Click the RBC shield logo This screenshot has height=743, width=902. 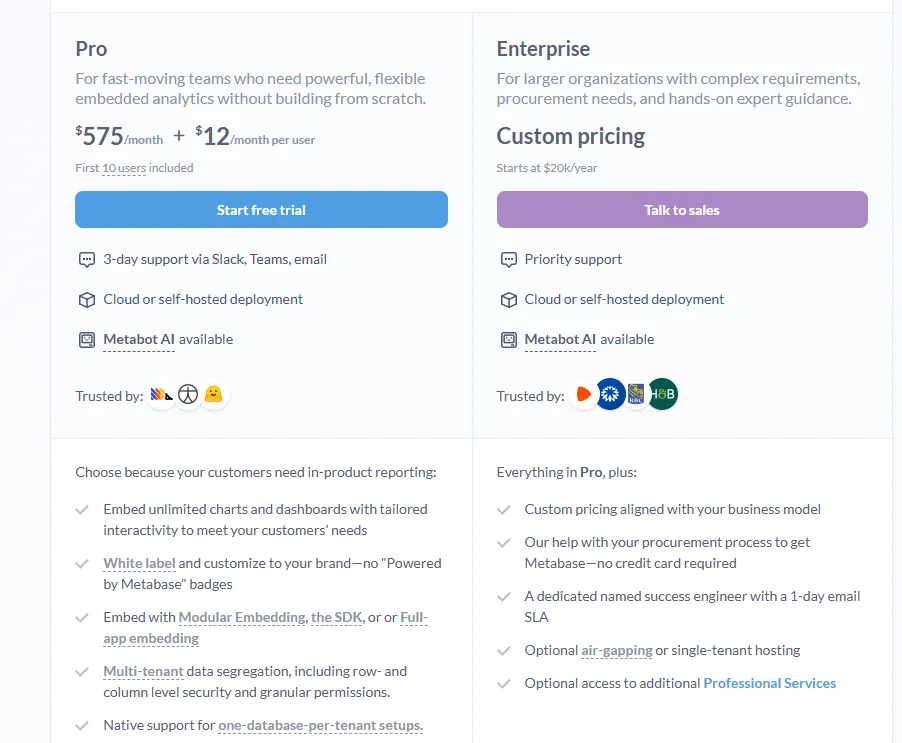[637, 395]
